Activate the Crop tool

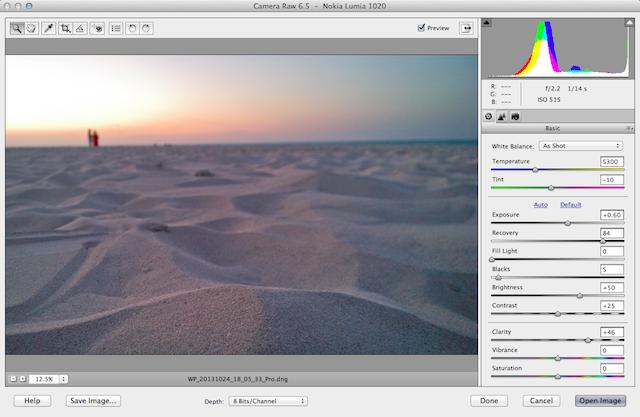(x=65, y=28)
